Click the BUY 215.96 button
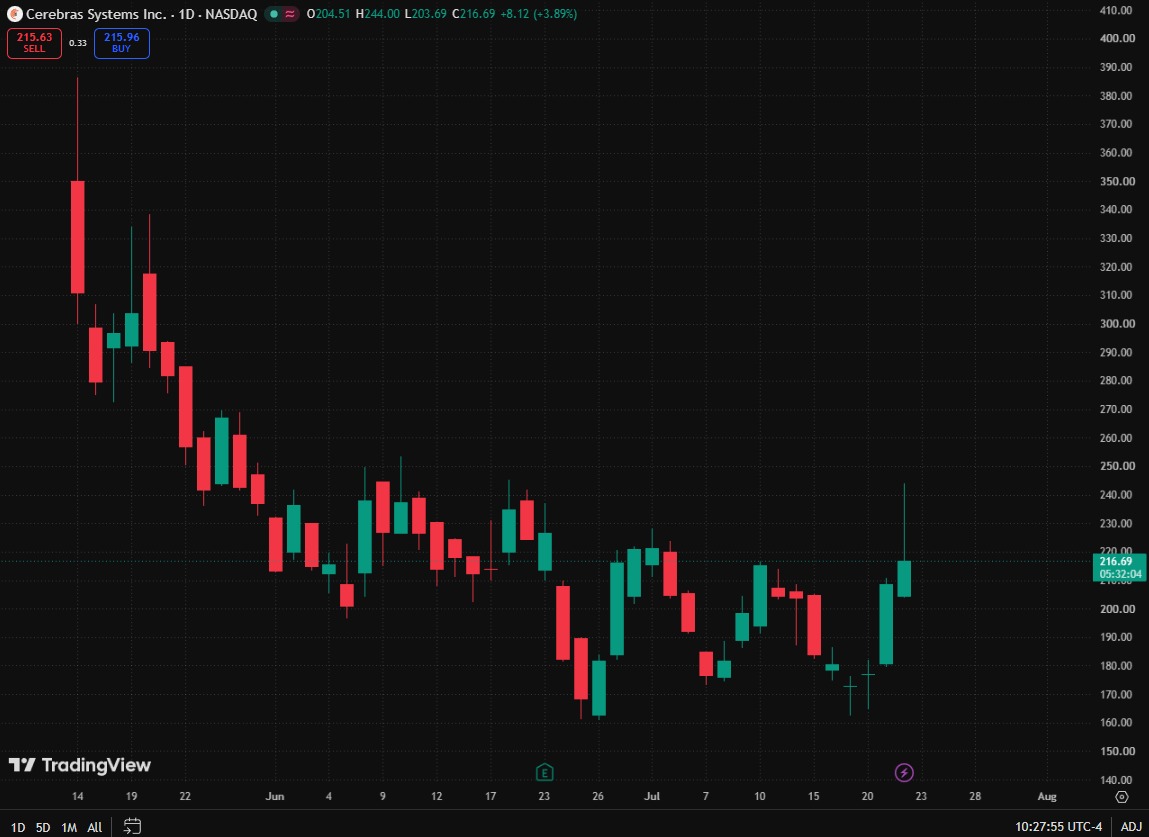 (x=122, y=43)
